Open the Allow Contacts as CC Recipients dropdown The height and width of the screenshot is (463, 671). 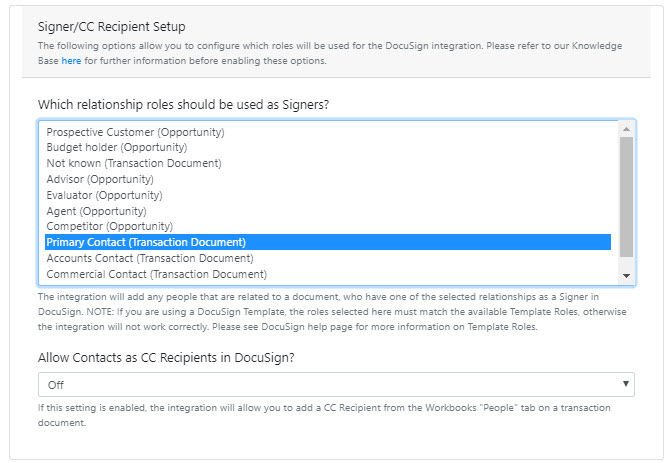coord(336,385)
